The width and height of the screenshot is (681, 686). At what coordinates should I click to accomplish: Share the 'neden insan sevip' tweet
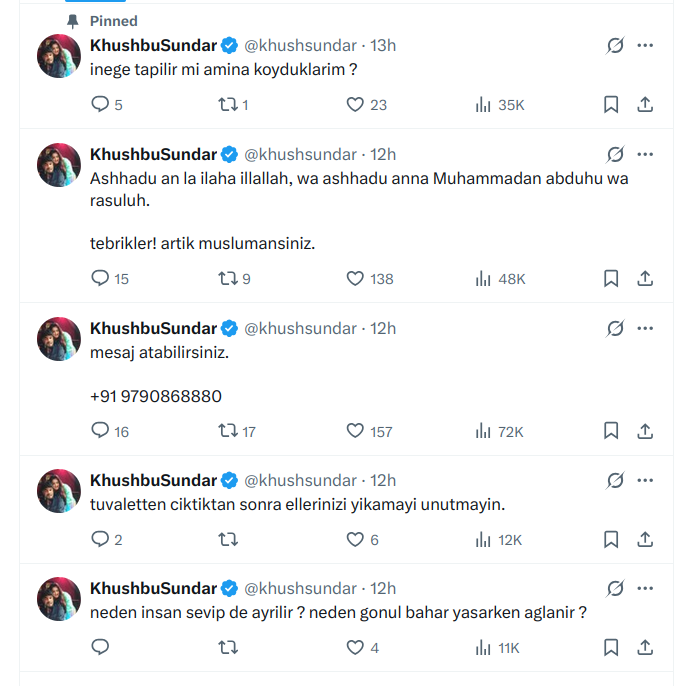pyautogui.click(x=645, y=648)
